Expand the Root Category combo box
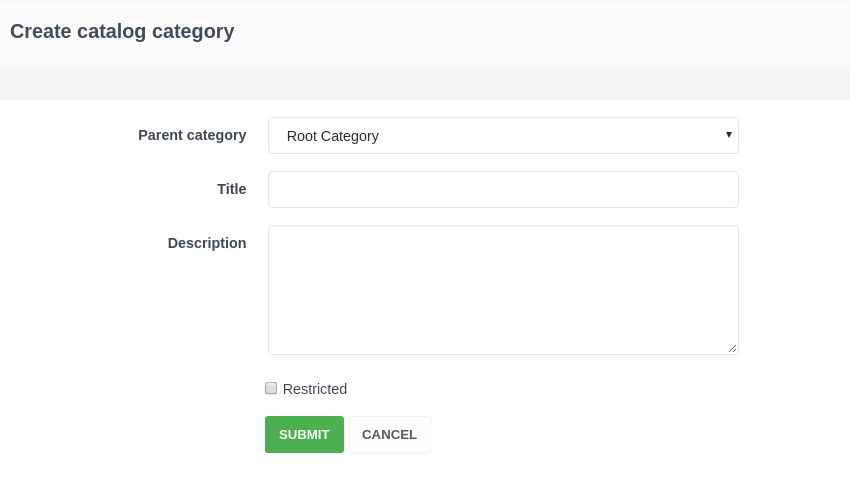 [502, 136]
